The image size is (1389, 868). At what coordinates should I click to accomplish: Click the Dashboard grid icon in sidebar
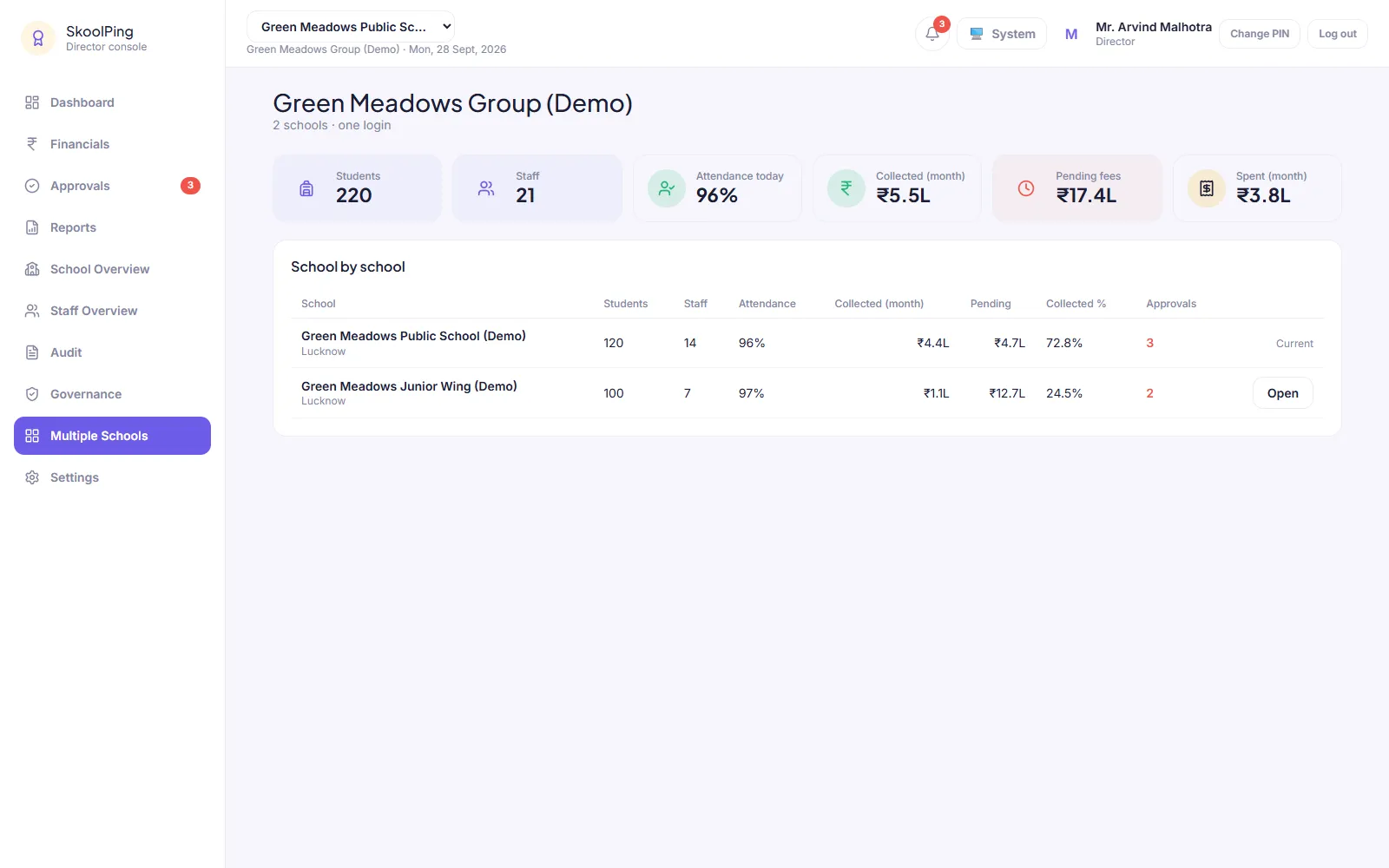click(x=32, y=102)
